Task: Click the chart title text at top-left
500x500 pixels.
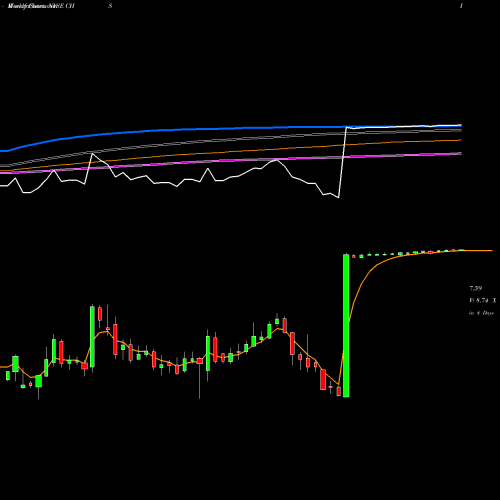Action: point(41,6)
